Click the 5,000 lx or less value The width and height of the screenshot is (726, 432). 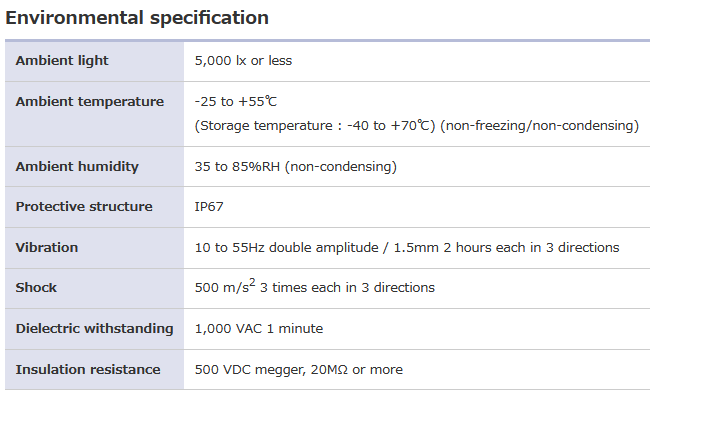point(243,61)
